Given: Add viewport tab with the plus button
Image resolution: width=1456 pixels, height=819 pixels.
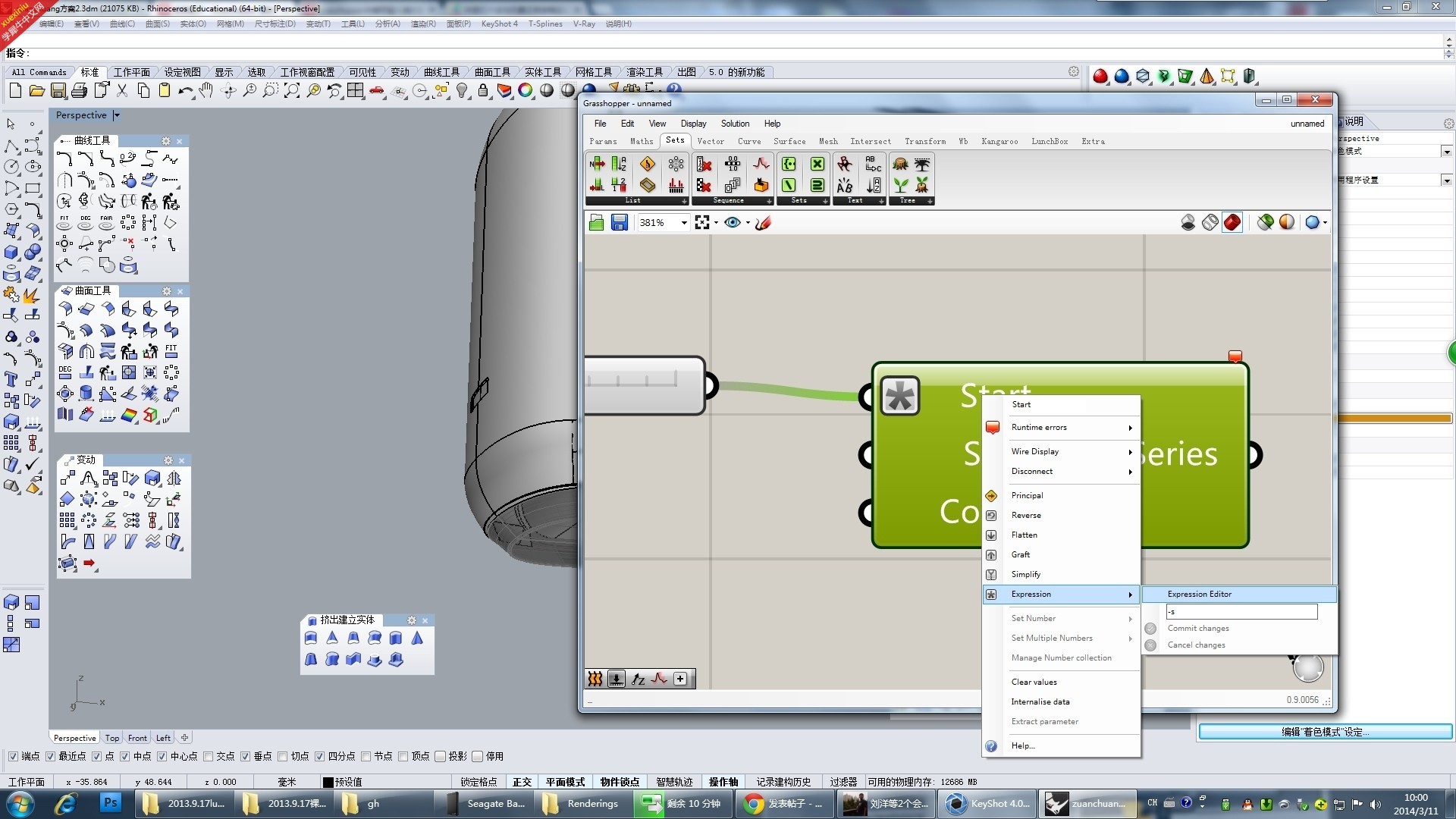Looking at the screenshot, I should click(x=184, y=737).
